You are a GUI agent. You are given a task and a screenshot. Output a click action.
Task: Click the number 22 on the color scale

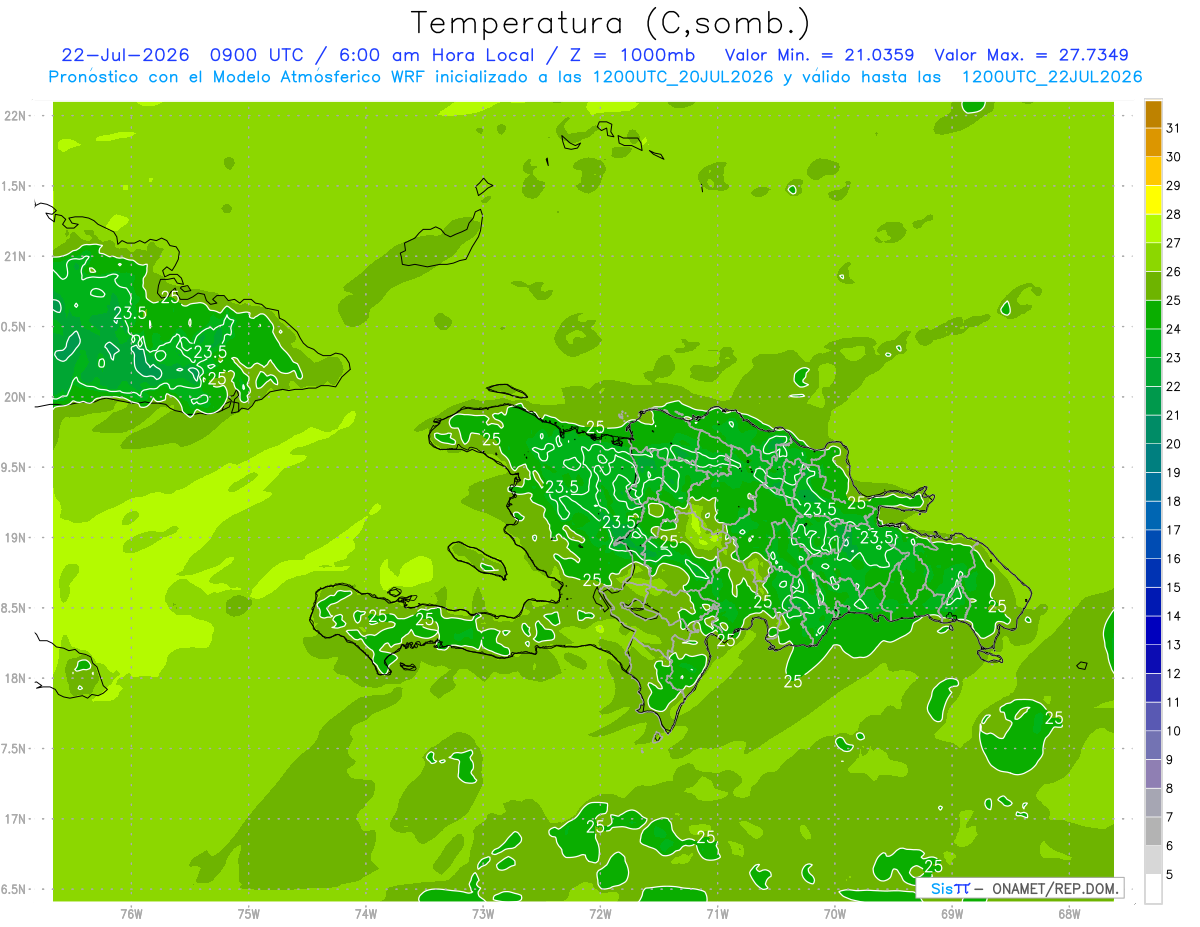click(1174, 387)
